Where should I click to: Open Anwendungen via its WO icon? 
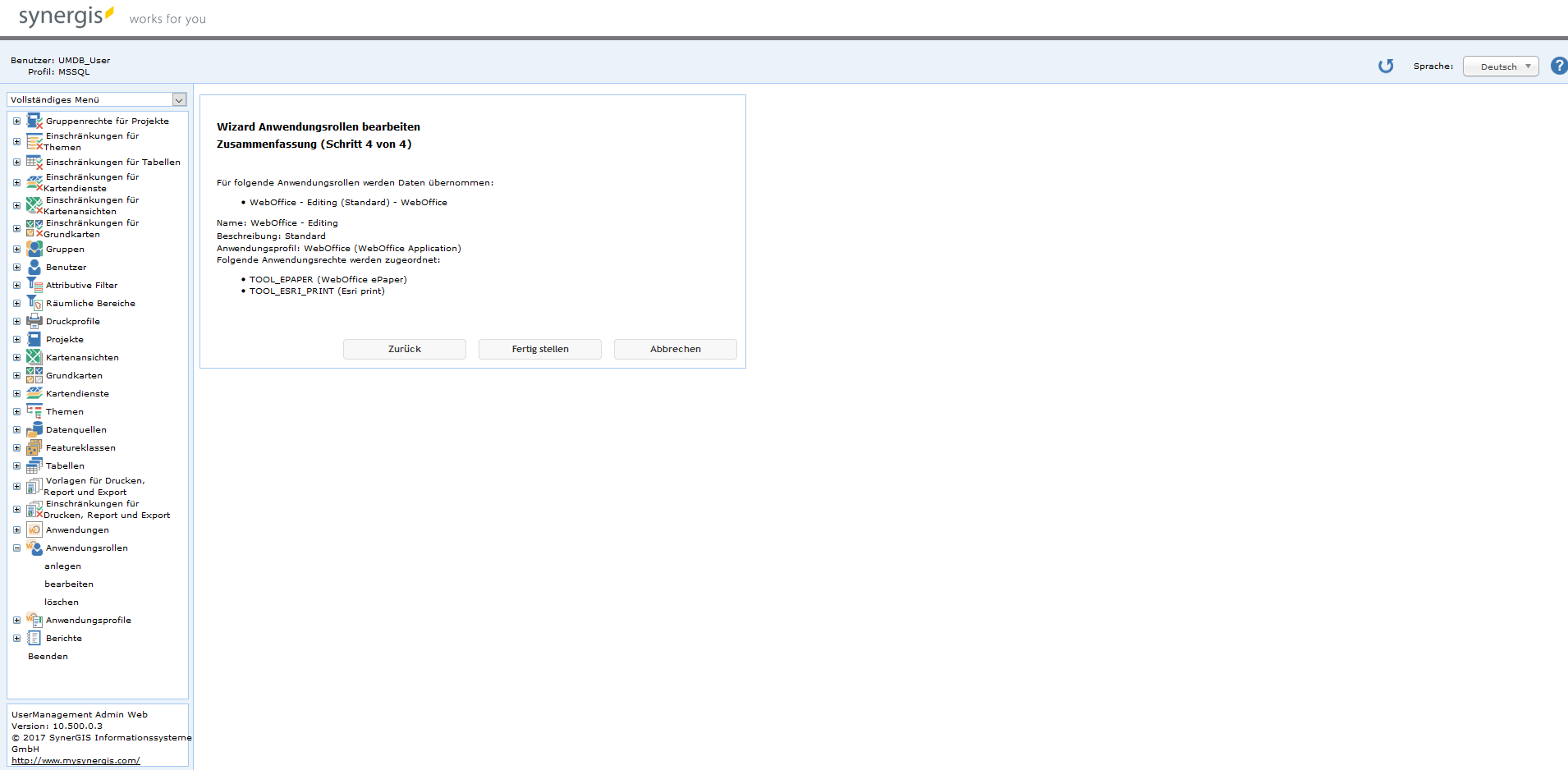point(34,529)
